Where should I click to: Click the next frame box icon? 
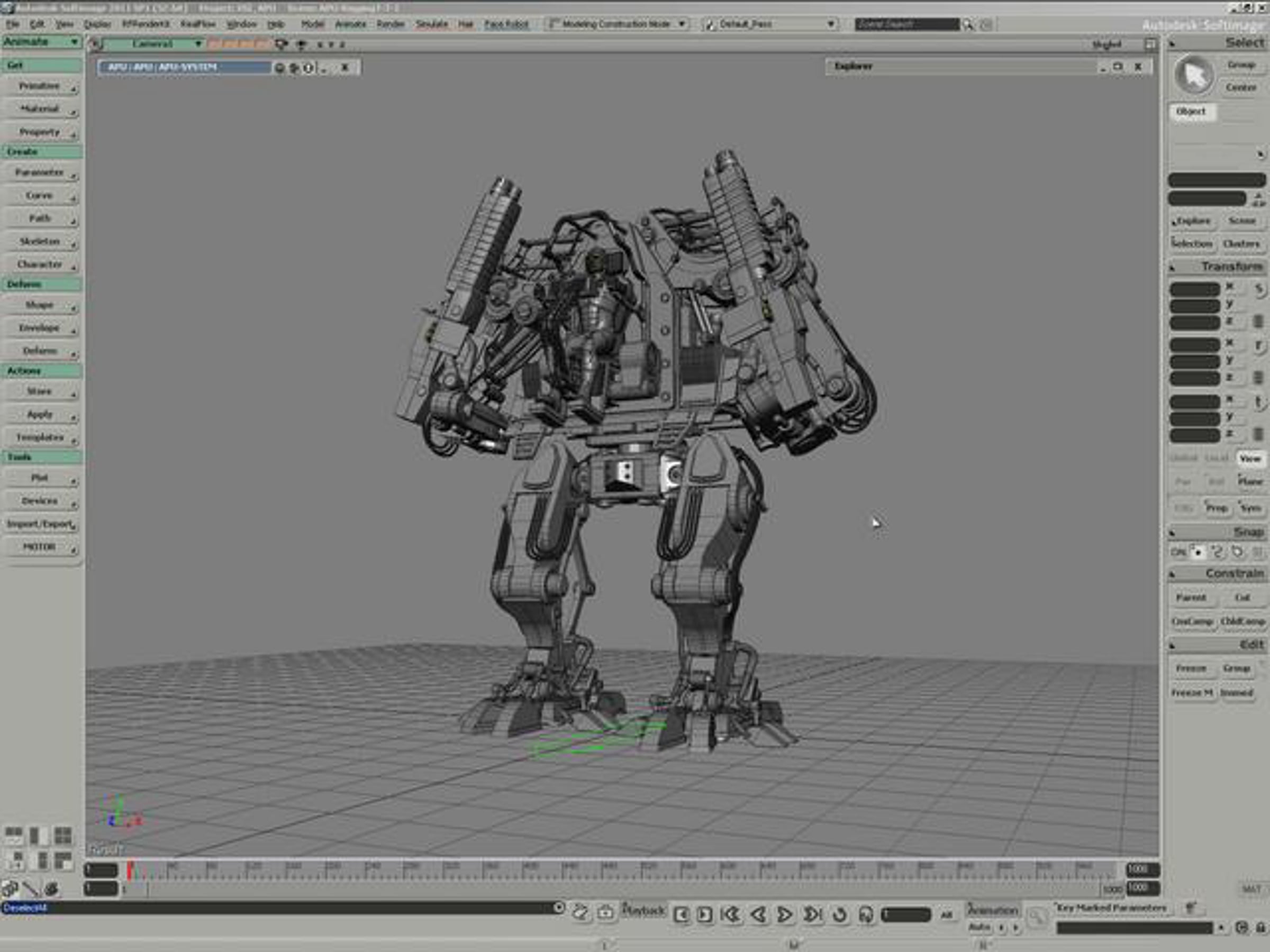coord(704,914)
